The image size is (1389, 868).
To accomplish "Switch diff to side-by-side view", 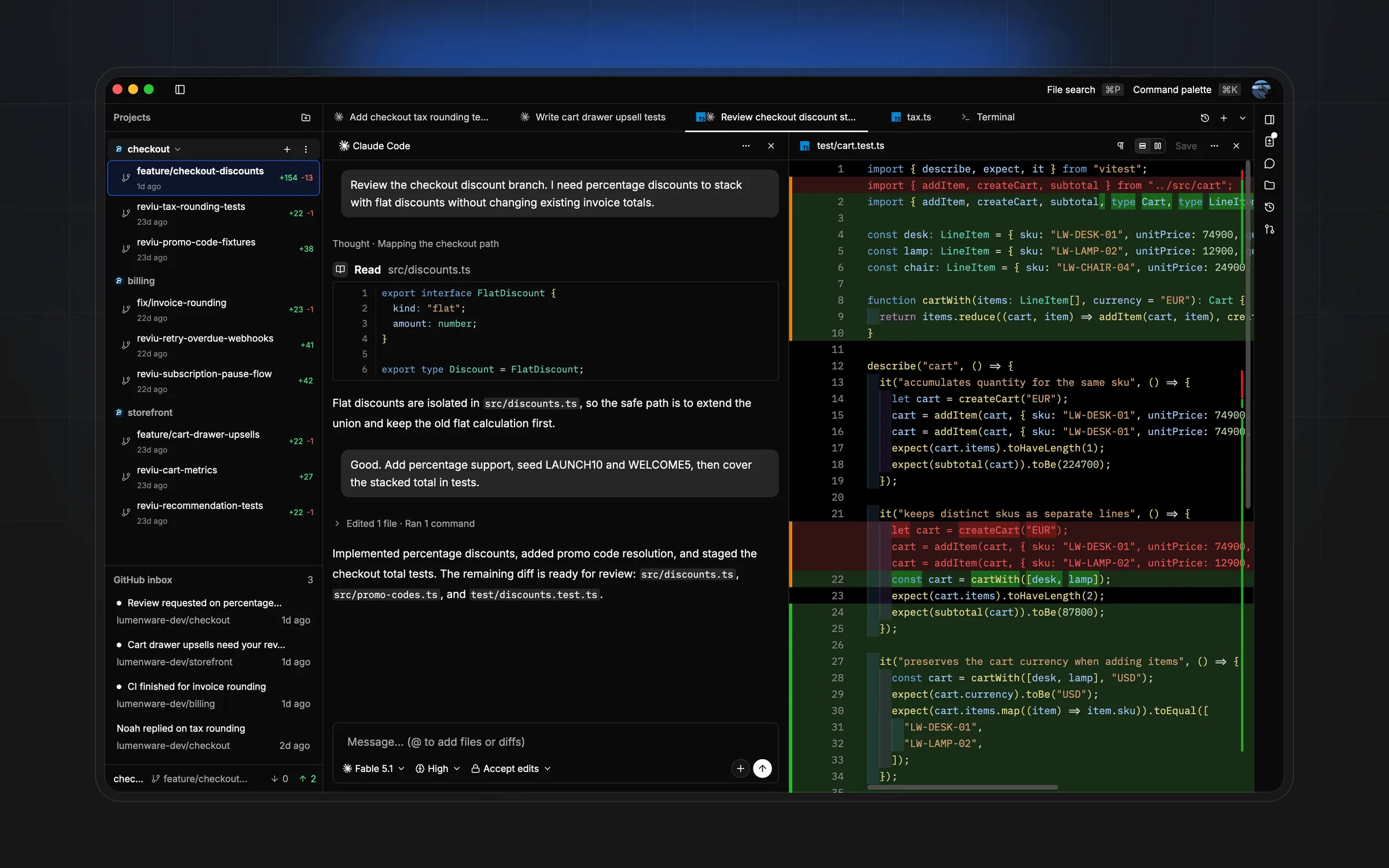I will 1157,146.
